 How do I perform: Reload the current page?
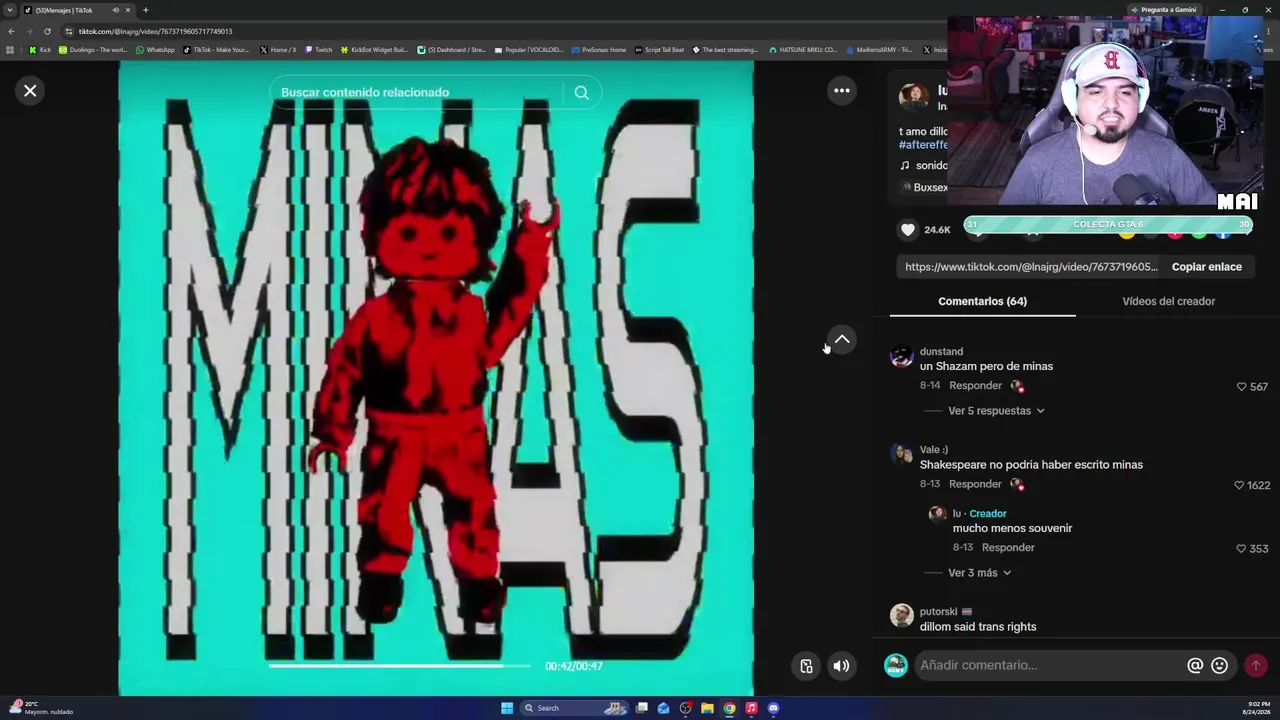pyautogui.click(x=47, y=31)
